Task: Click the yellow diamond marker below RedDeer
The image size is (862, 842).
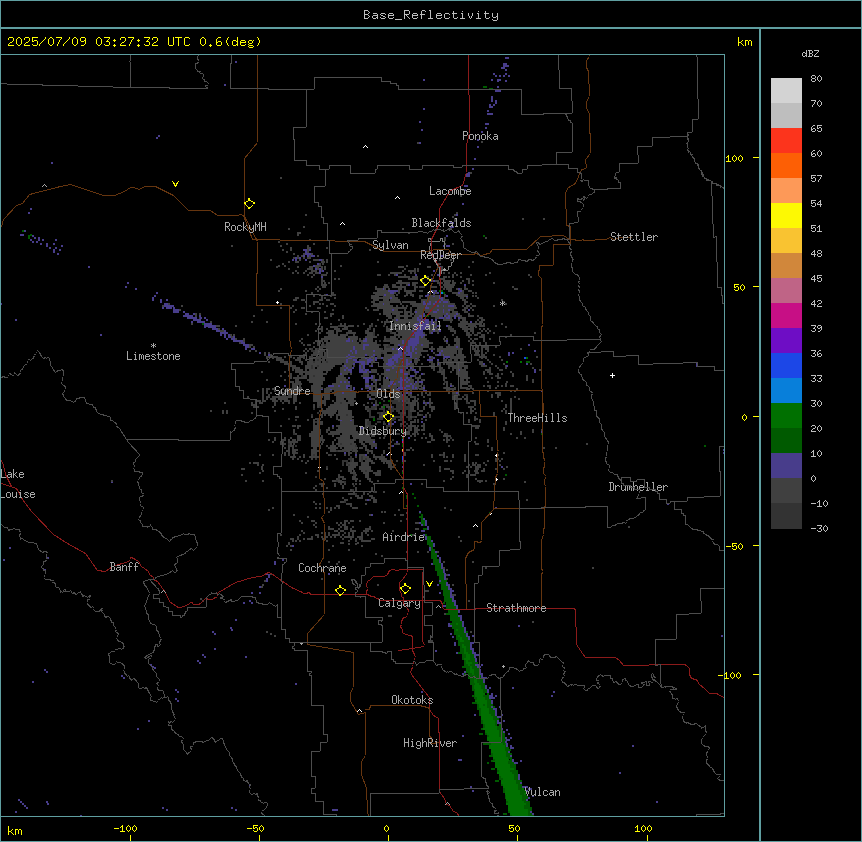Action: (425, 281)
